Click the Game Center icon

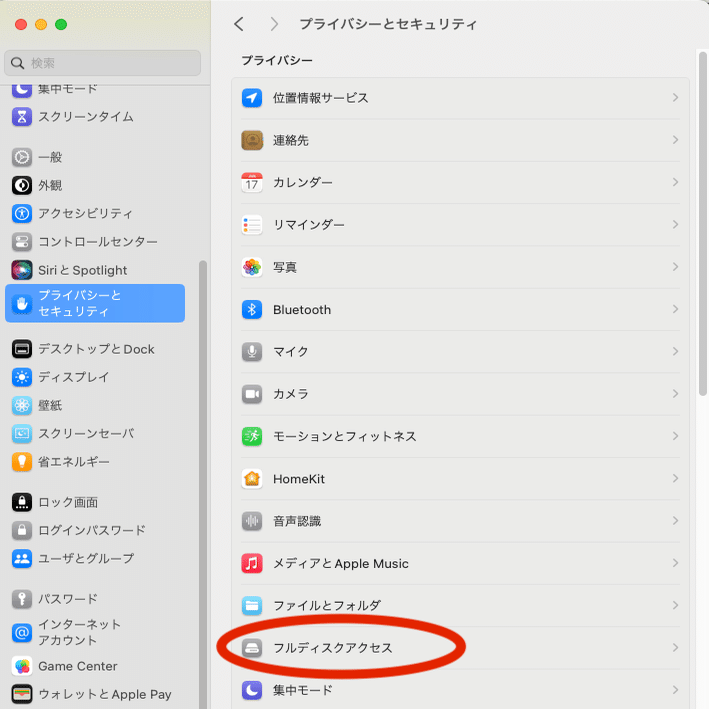(22, 666)
